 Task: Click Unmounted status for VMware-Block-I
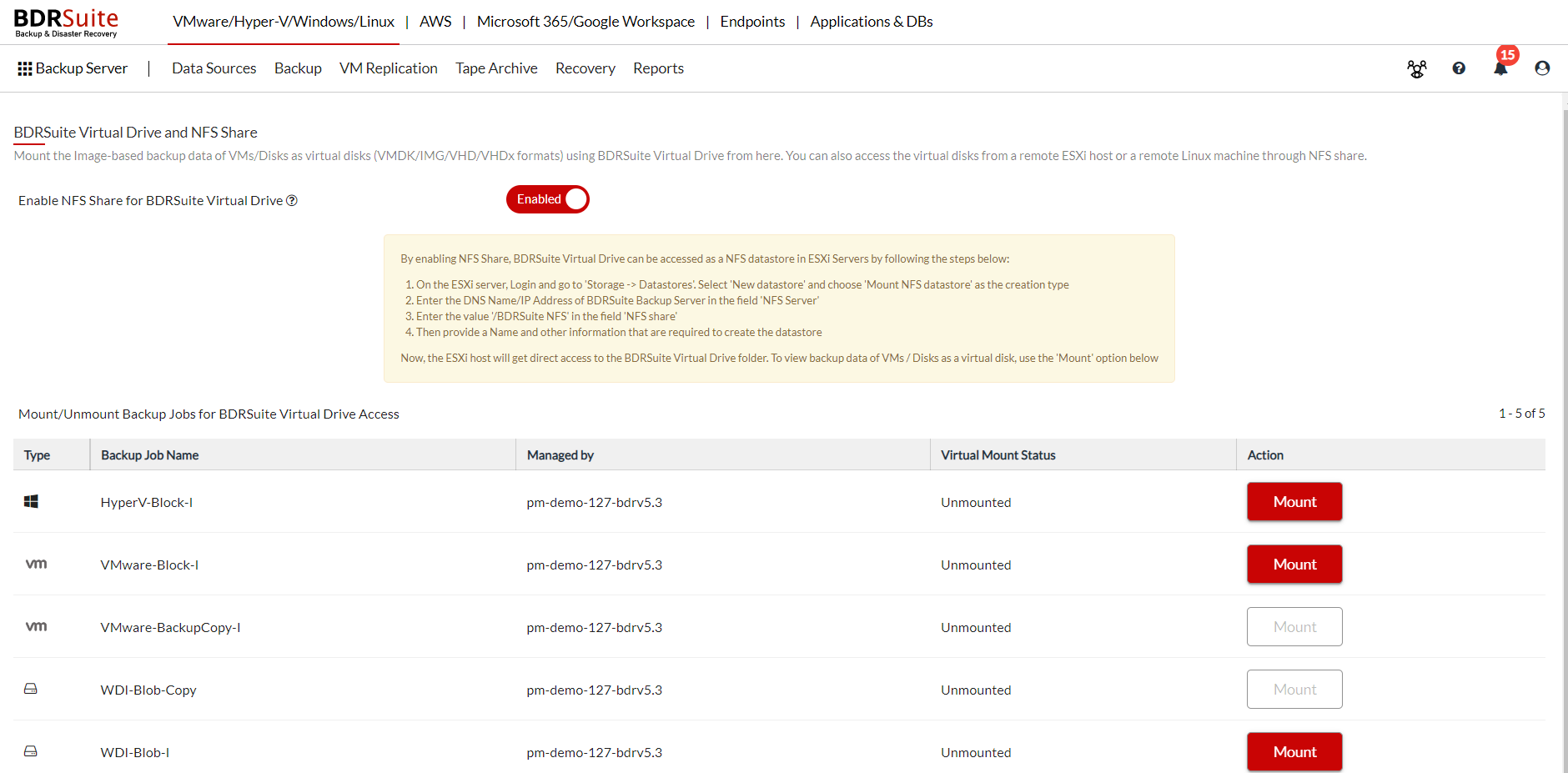coord(976,565)
